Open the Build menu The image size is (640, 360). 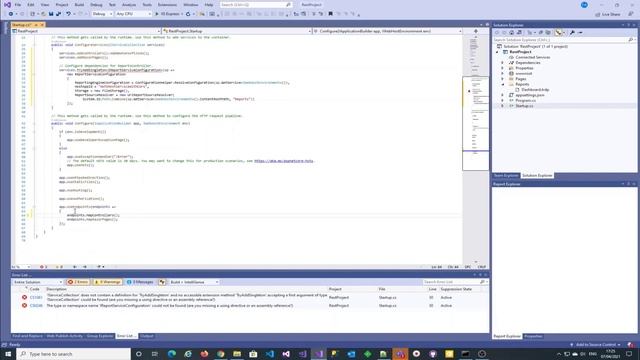point(79,4)
